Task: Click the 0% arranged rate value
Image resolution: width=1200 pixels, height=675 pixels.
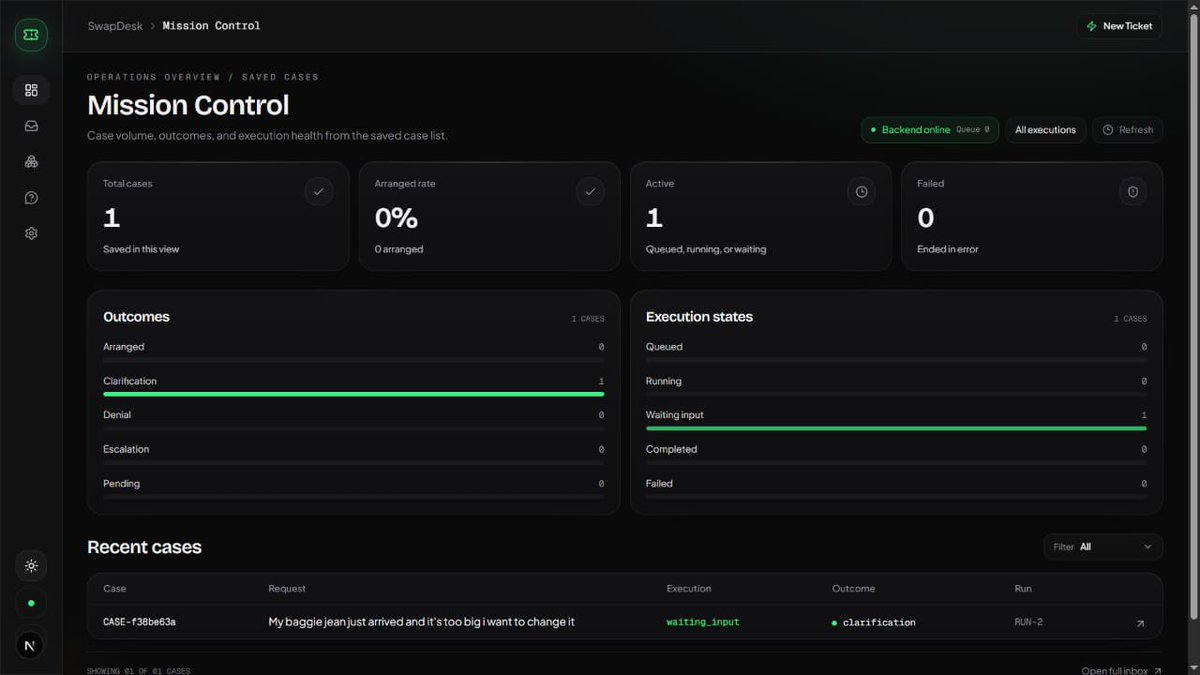Action: pos(396,217)
